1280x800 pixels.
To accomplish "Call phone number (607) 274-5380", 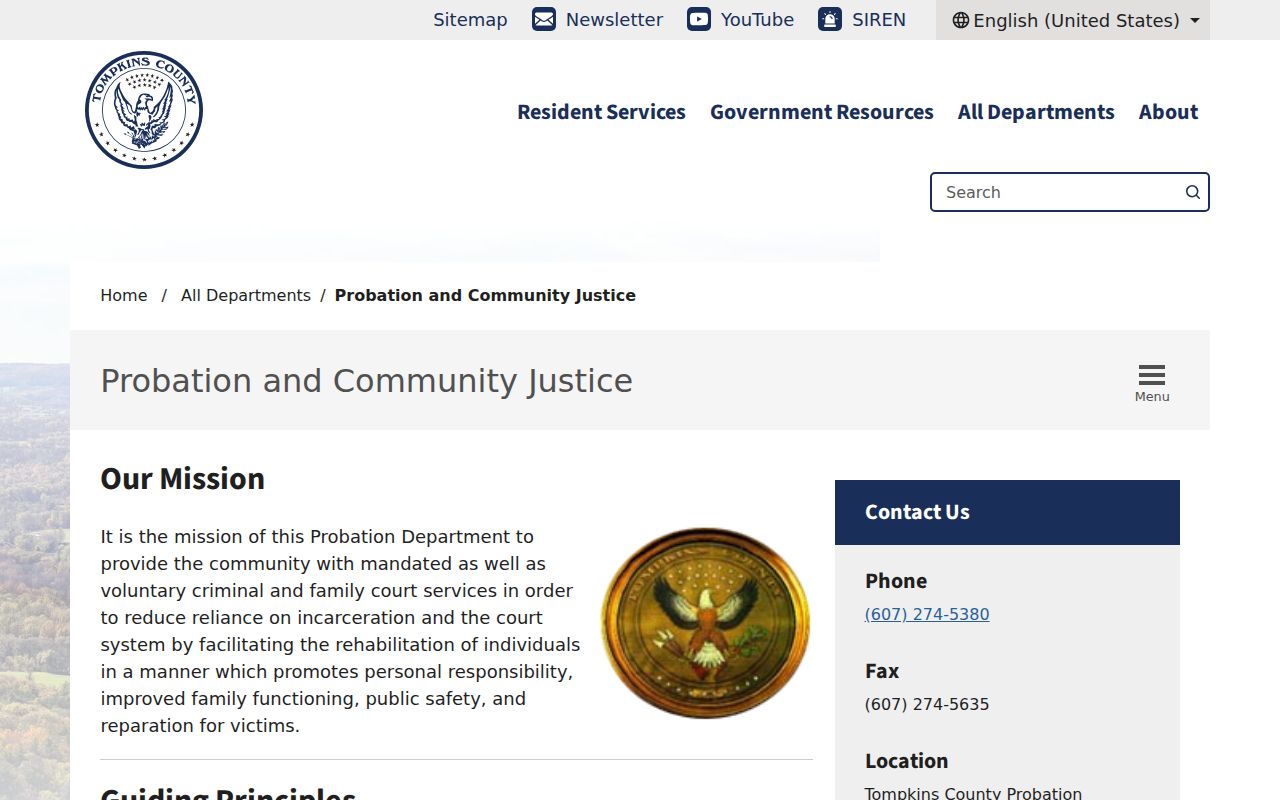I will tap(927, 614).
